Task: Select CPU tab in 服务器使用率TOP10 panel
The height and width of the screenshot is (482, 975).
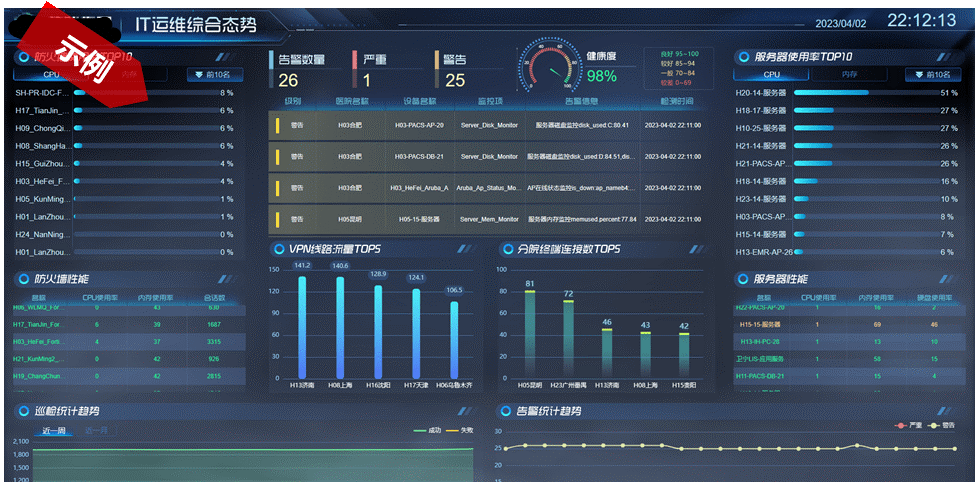Action: 771,75
